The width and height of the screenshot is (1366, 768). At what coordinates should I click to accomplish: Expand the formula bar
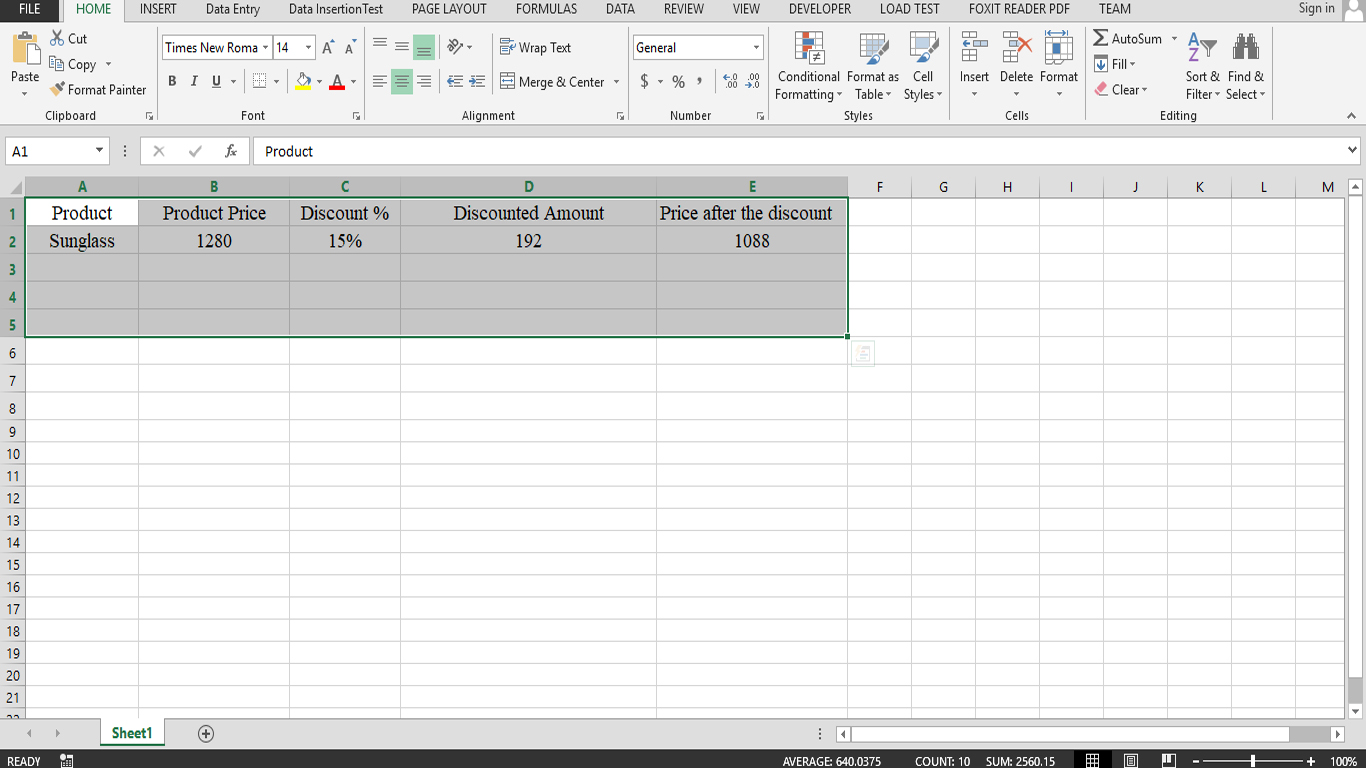(x=1353, y=151)
